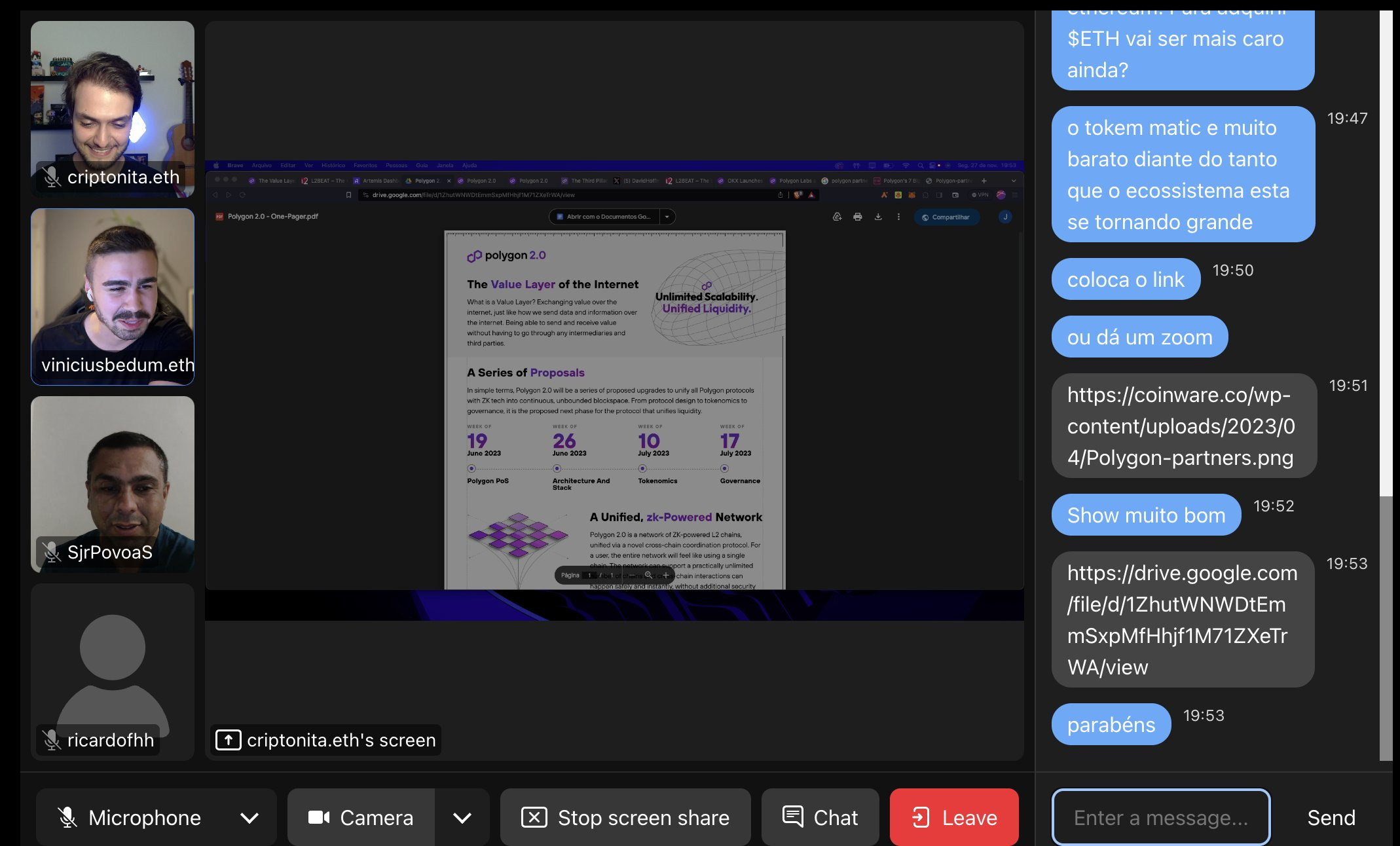Screen dimensions: 1400x846
Task: Switch to the 'polygon partners' Google tab
Action: tap(845, 181)
